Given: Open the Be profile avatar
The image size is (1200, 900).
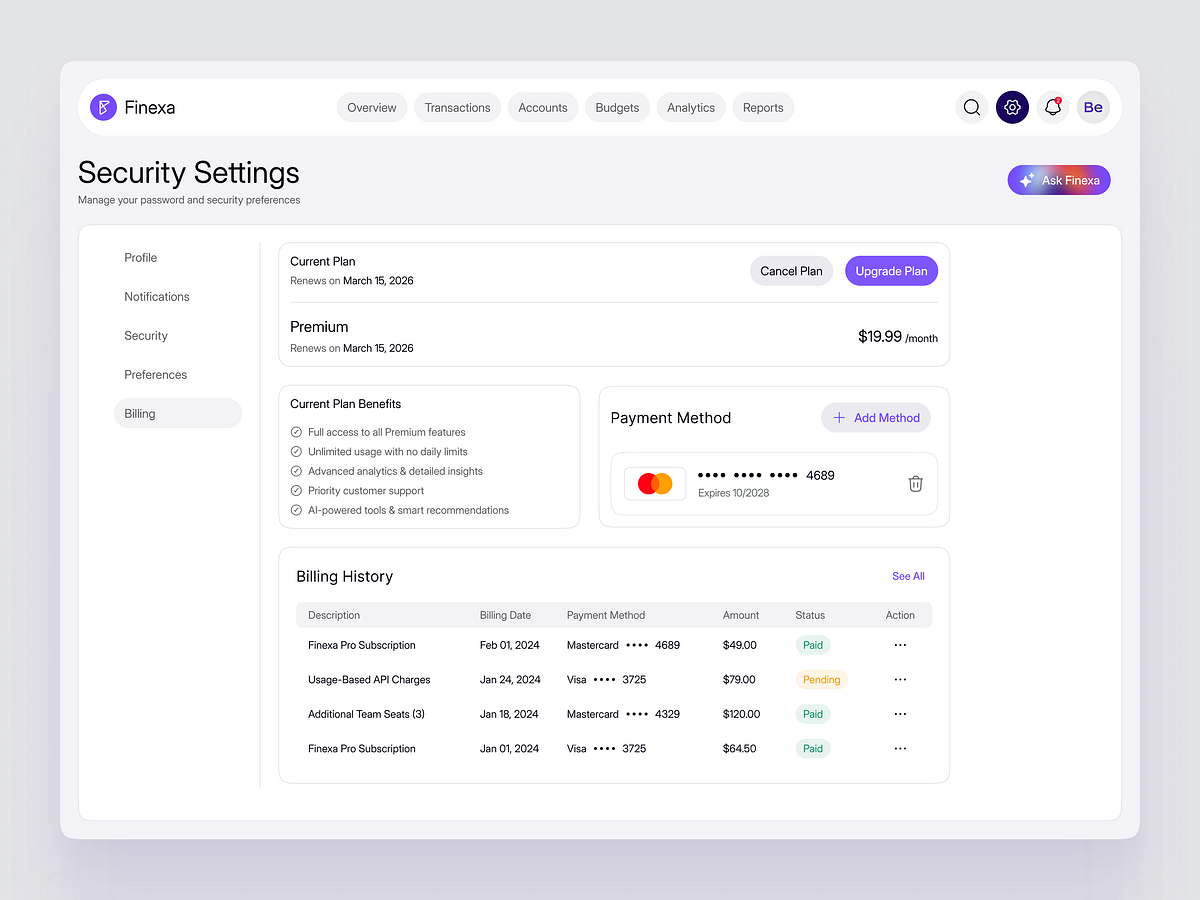Looking at the screenshot, I should pyautogui.click(x=1092, y=107).
